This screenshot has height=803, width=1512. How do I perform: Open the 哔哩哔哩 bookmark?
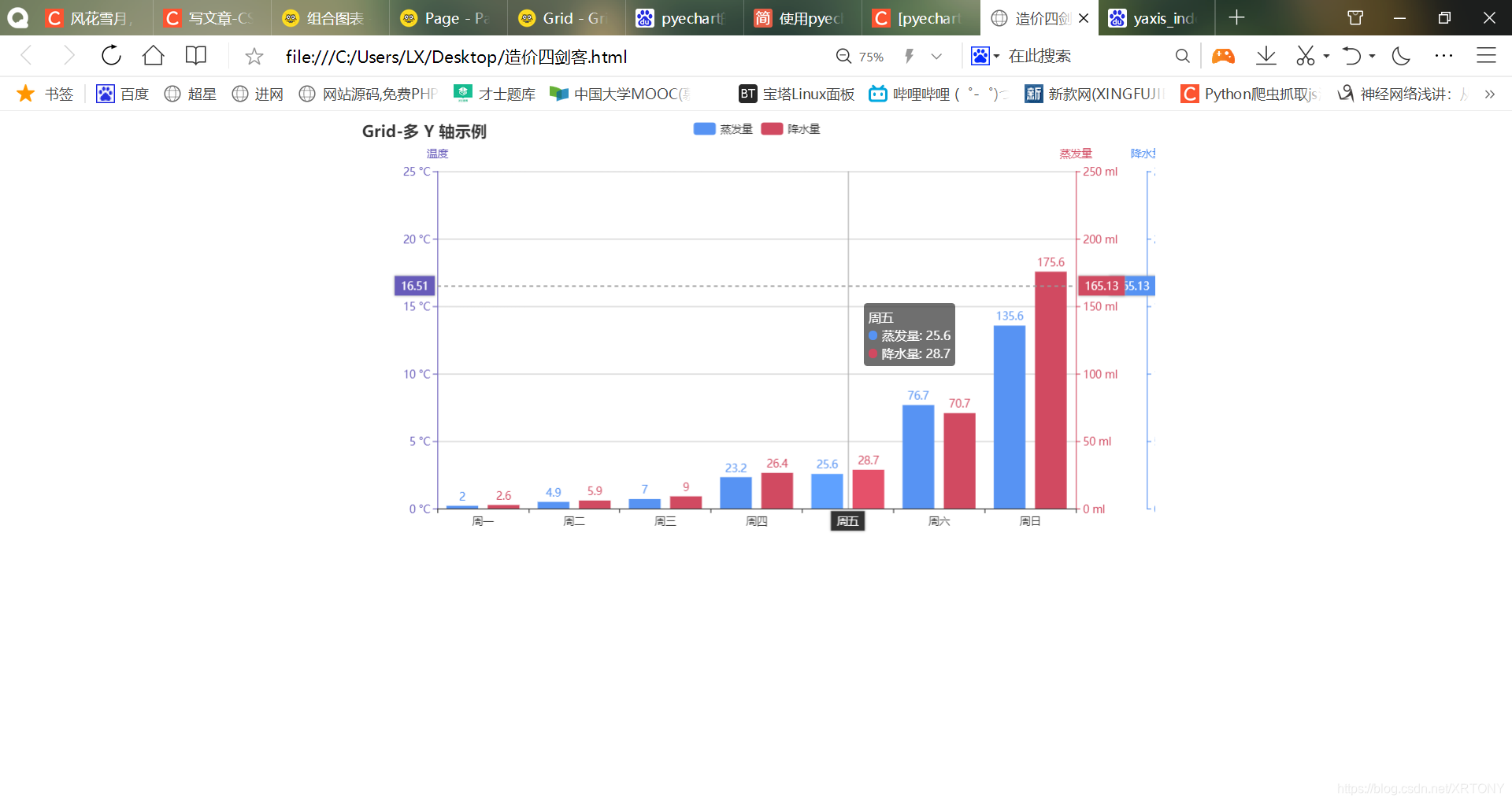click(938, 94)
